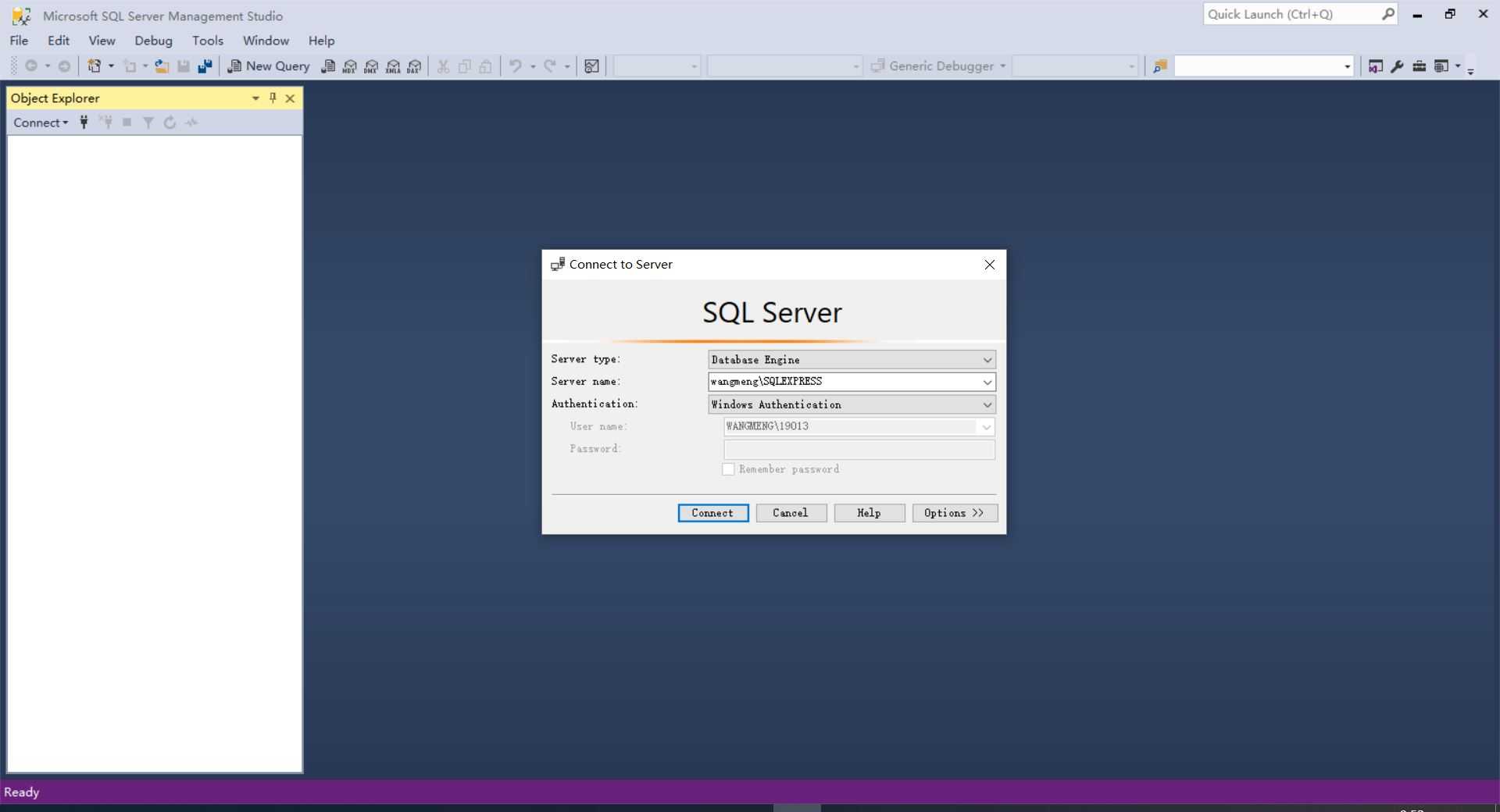
Task: Click the Redo arrow icon
Action: tap(550, 66)
